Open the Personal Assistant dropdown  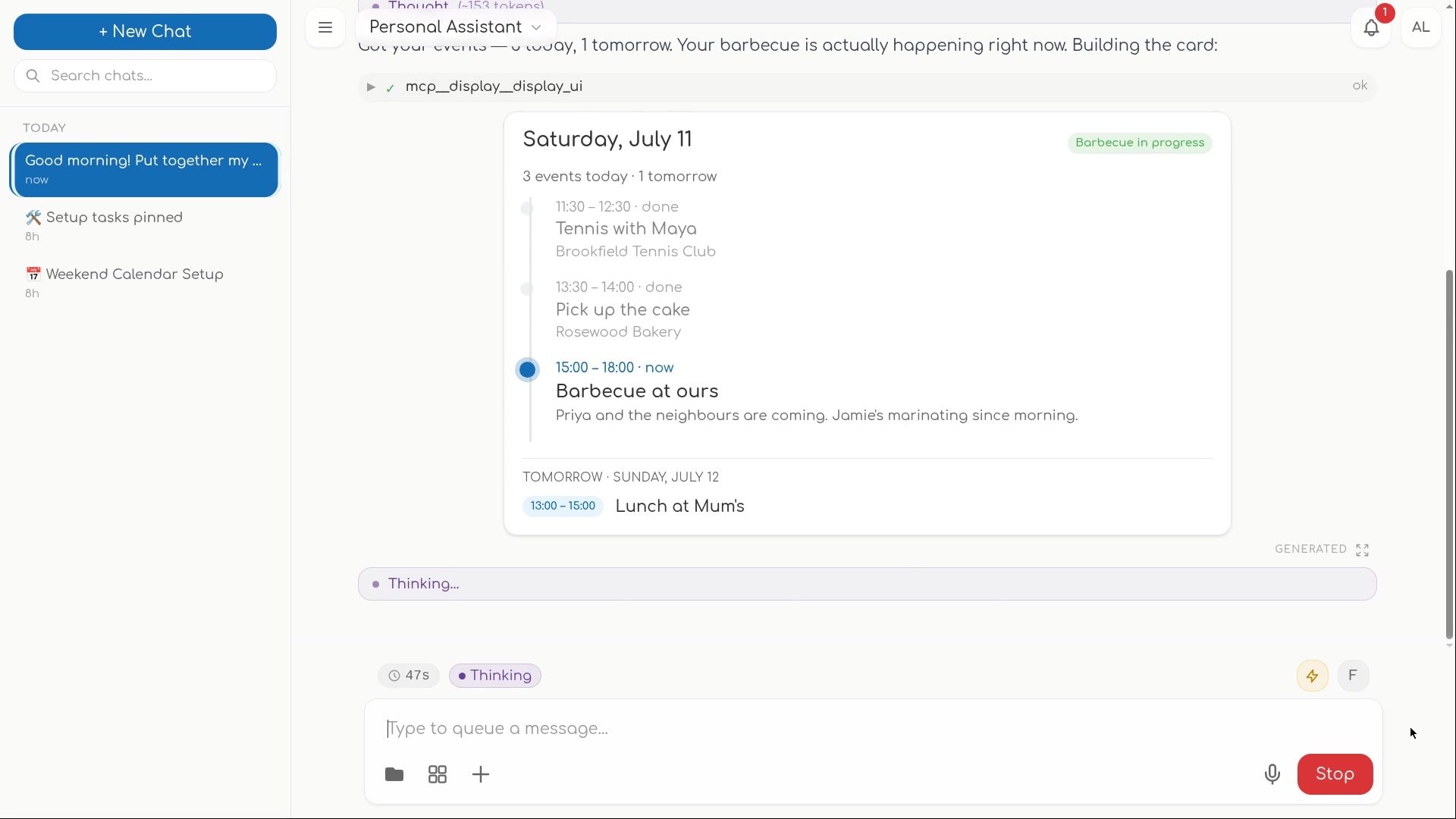coord(456,27)
